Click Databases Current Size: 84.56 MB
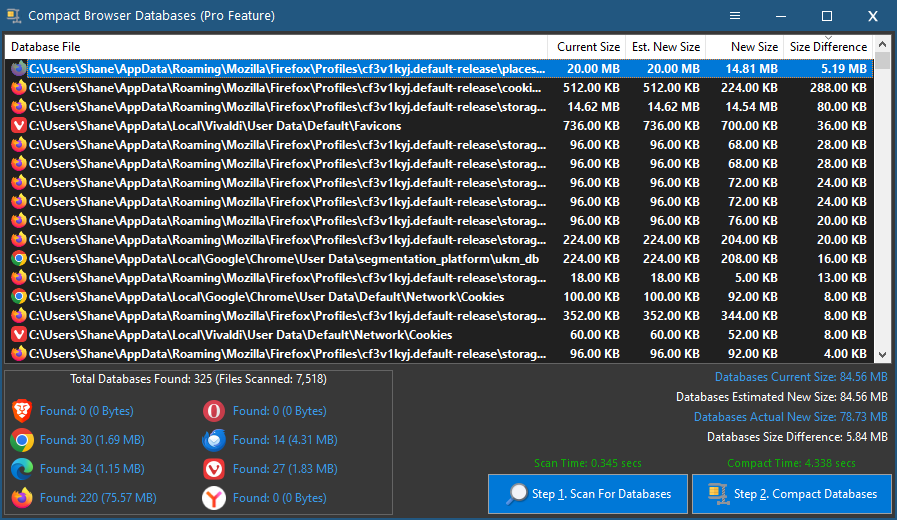 (801, 377)
